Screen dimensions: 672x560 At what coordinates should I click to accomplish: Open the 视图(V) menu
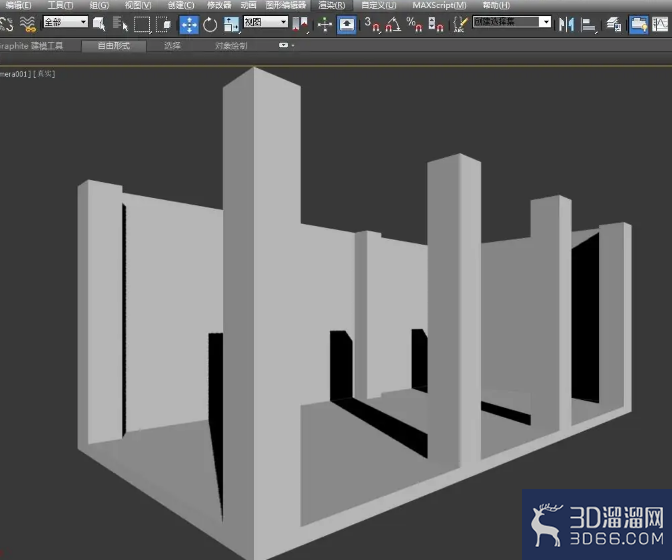(138, 6)
